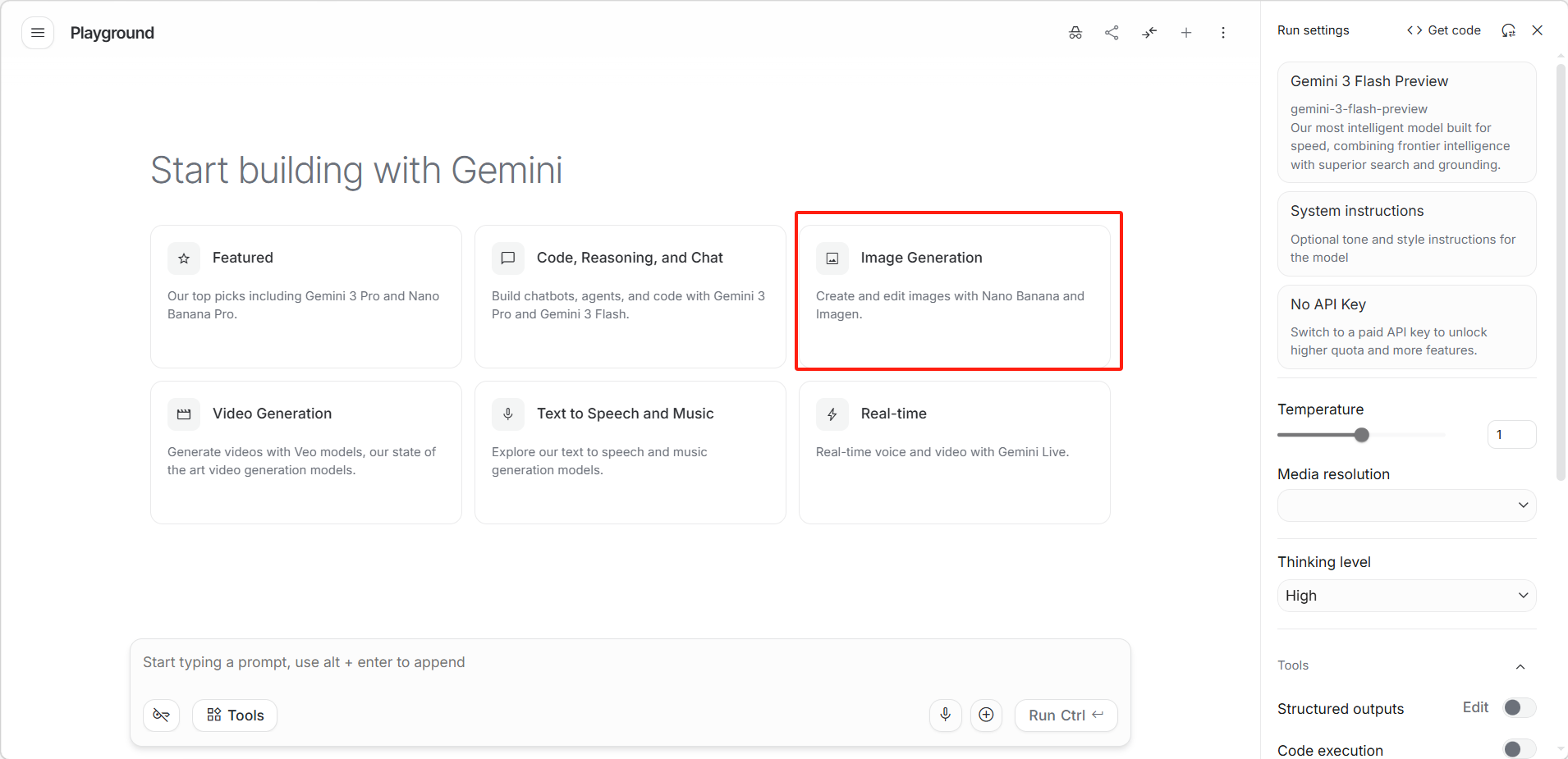Enable the Structured outputs toggle
Image resolution: width=1568 pixels, height=759 pixels.
click(x=1519, y=707)
